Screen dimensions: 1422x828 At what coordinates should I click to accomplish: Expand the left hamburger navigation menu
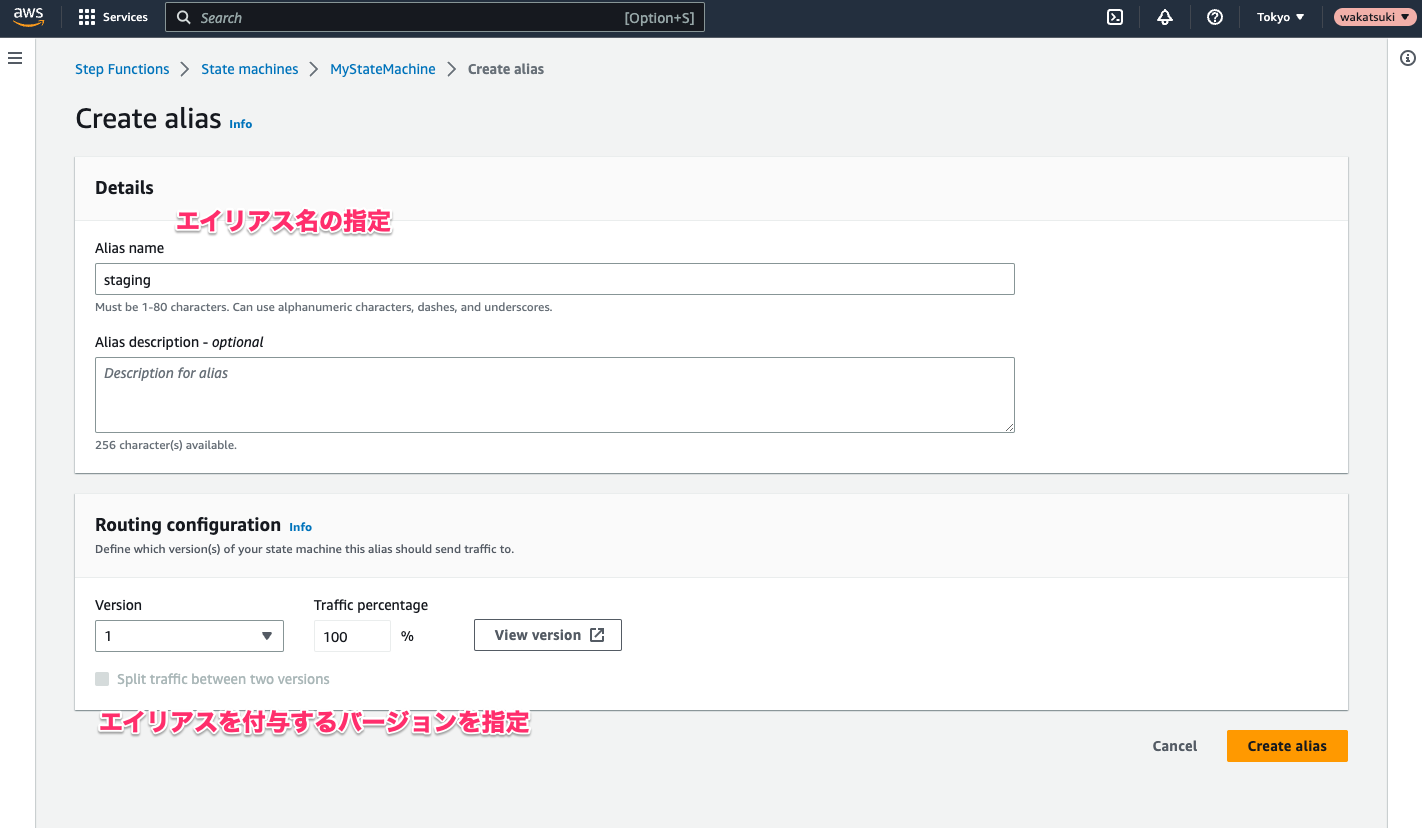click(x=15, y=58)
